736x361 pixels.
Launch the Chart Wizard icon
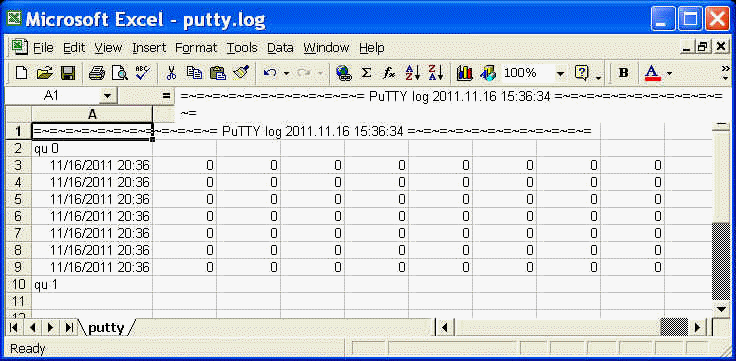(x=464, y=73)
